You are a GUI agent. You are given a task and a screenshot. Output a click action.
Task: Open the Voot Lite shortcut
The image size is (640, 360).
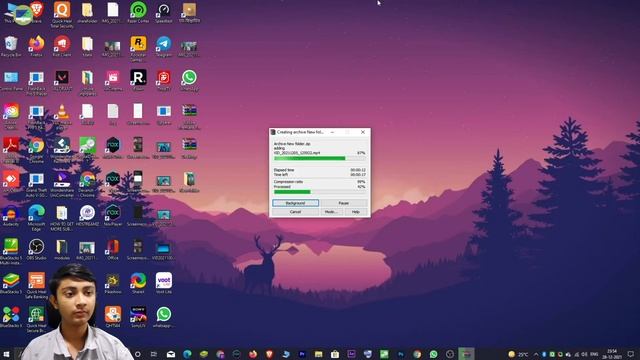(x=164, y=283)
